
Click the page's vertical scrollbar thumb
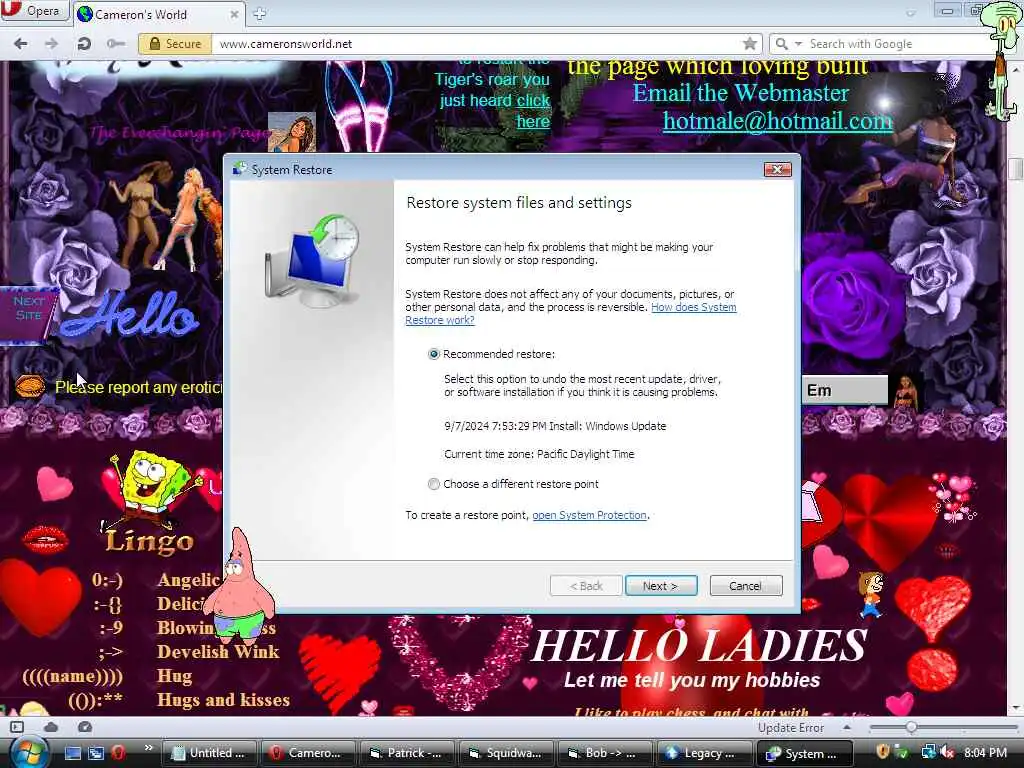[1016, 169]
